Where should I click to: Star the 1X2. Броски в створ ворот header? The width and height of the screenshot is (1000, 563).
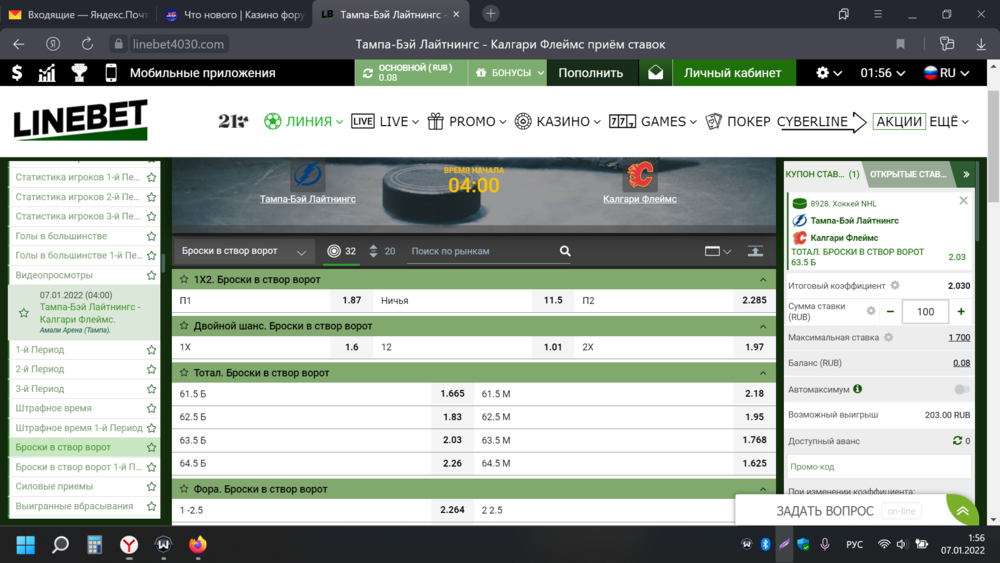tap(184, 279)
